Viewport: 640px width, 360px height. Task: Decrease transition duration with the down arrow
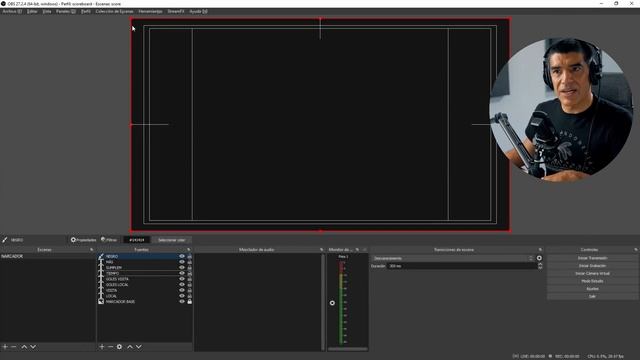click(x=540, y=268)
